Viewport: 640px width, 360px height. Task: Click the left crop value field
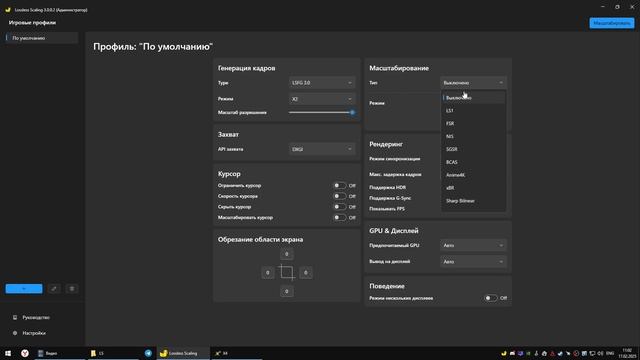click(268, 273)
